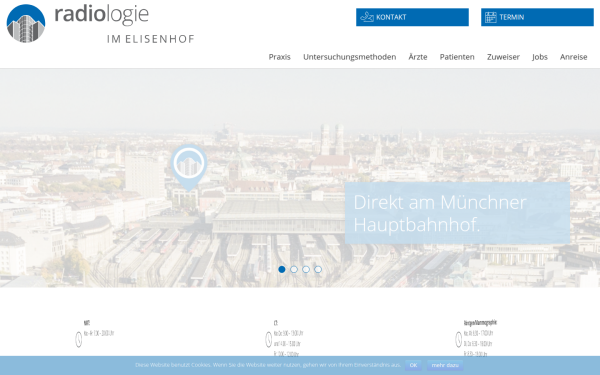Click the clock icon beside Mammographie hours

[458, 339]
